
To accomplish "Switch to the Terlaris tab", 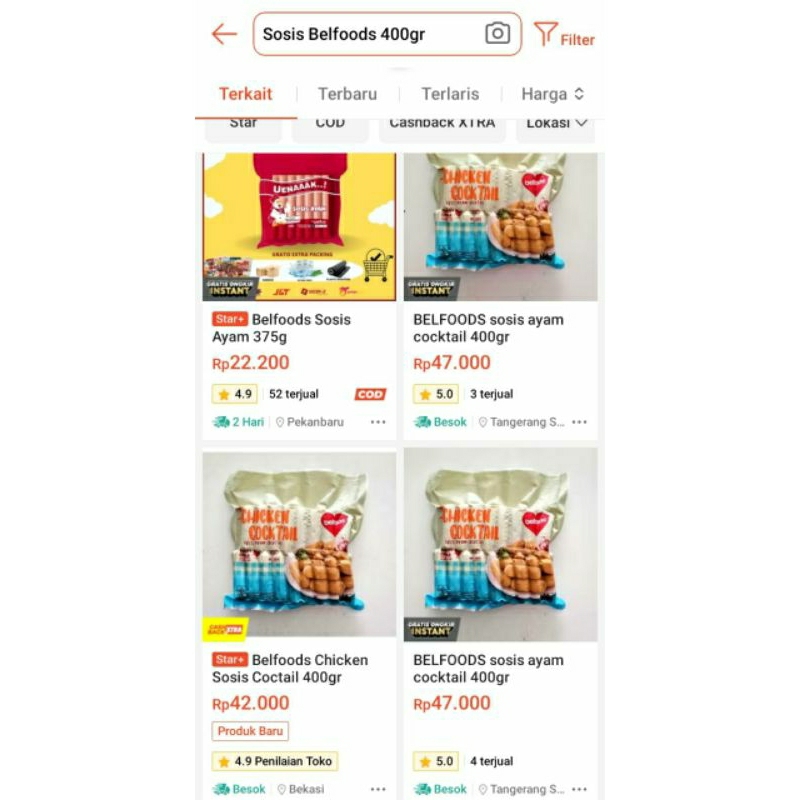I will click(x=450, y=94).
